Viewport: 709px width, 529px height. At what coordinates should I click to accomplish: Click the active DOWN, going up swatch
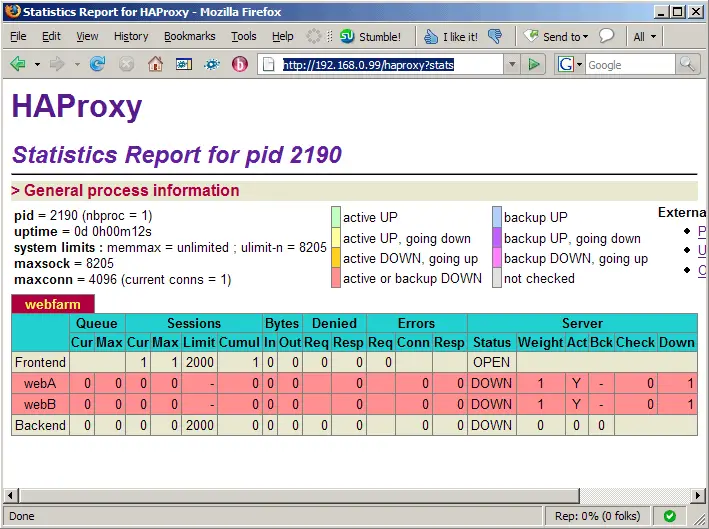tap(336, 258)
